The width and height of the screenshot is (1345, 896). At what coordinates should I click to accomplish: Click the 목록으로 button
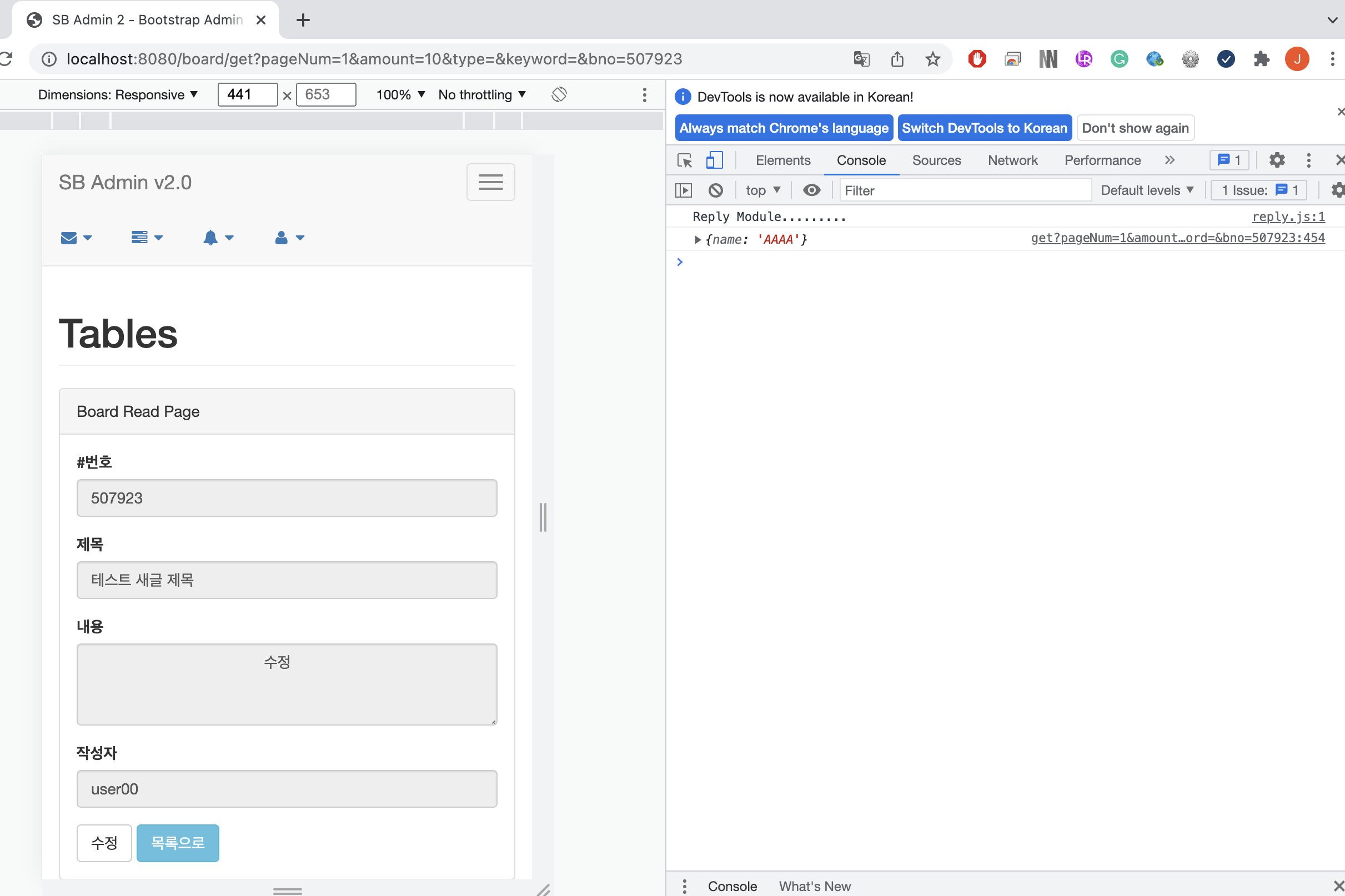click(177, 843)
